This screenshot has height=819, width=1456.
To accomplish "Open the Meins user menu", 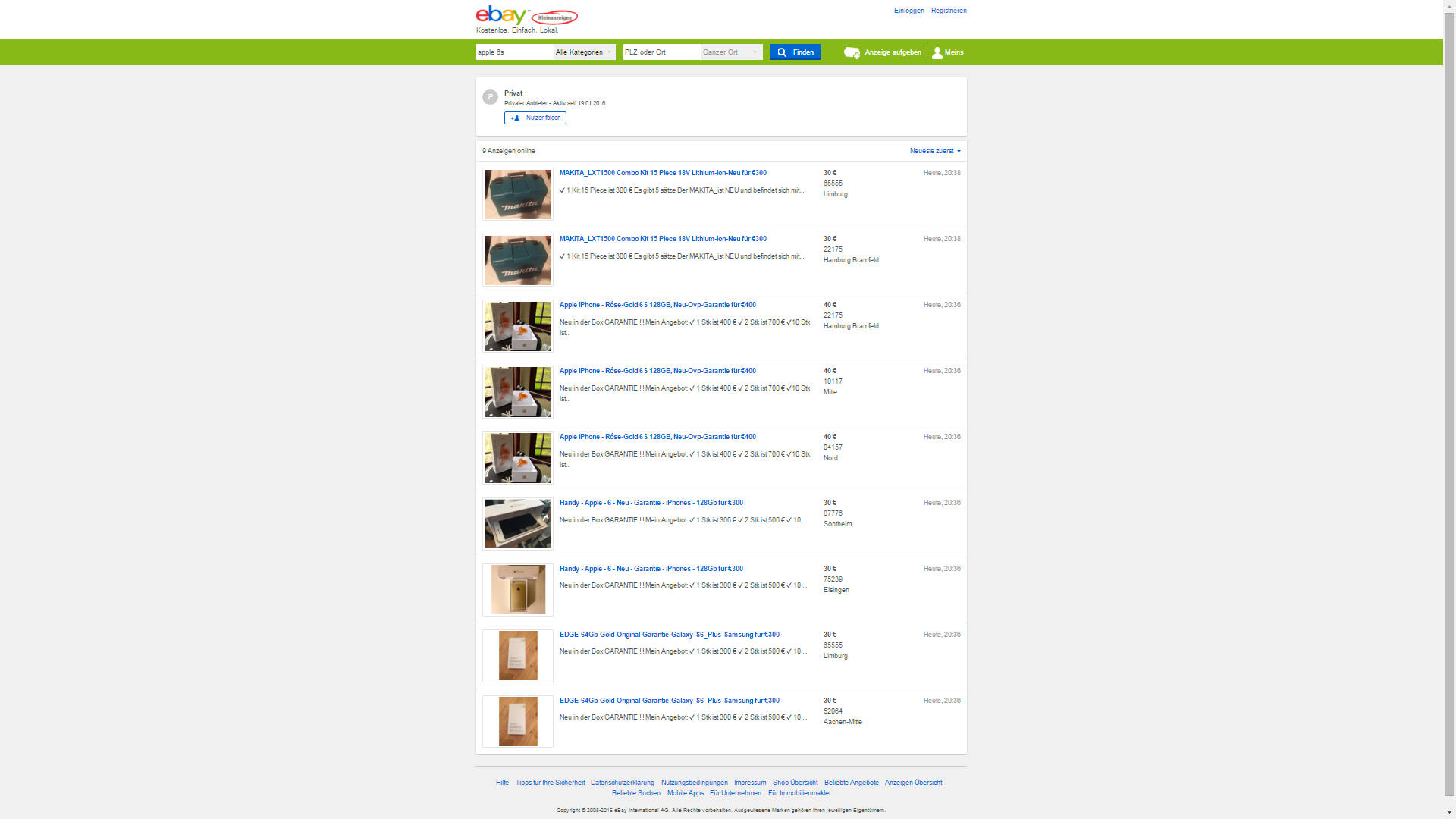I will 947,52.
